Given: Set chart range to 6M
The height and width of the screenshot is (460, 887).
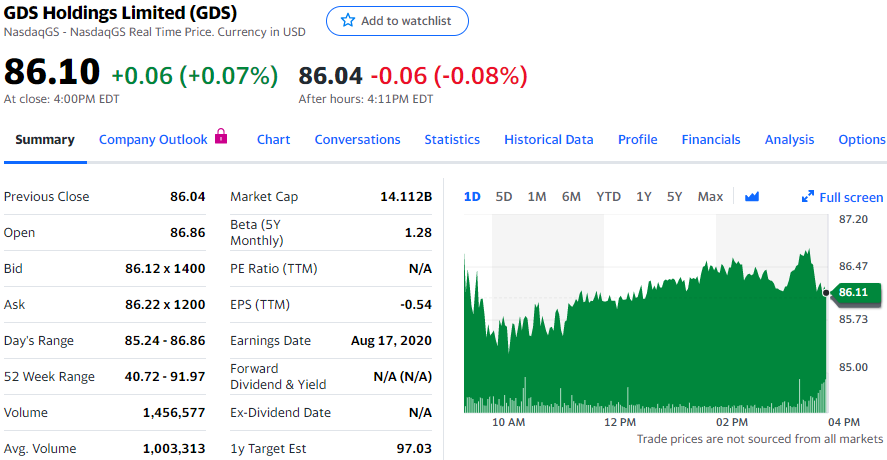Looking at the screenshot, I should [571, 197].
